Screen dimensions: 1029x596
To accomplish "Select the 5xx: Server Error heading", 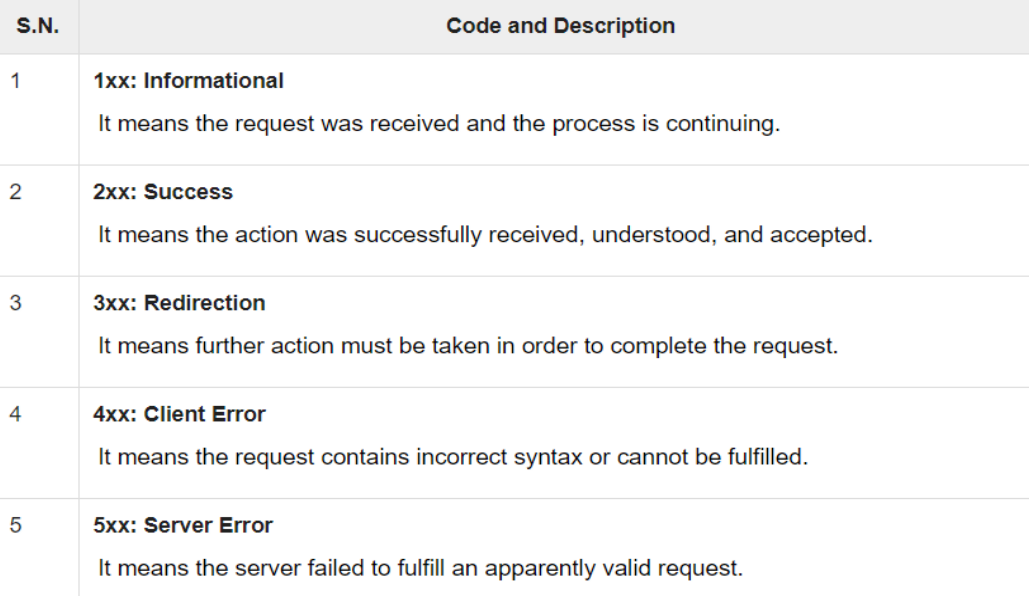I will coord(182,525).
